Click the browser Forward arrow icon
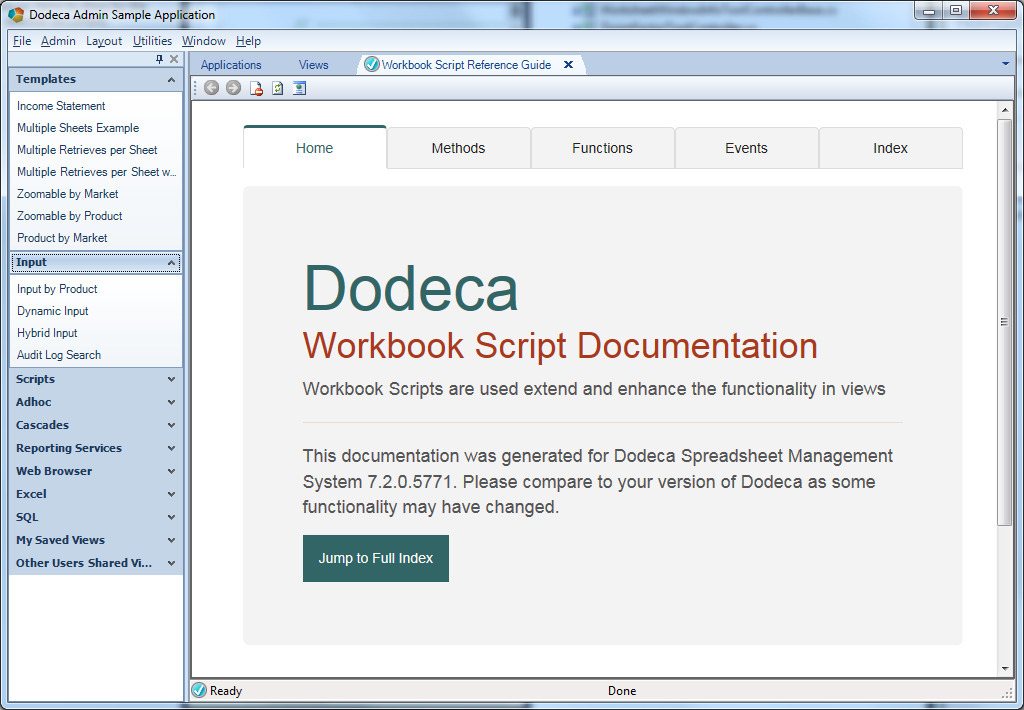1024x710 pixels. pyautogui.click(x=233, y=88)
